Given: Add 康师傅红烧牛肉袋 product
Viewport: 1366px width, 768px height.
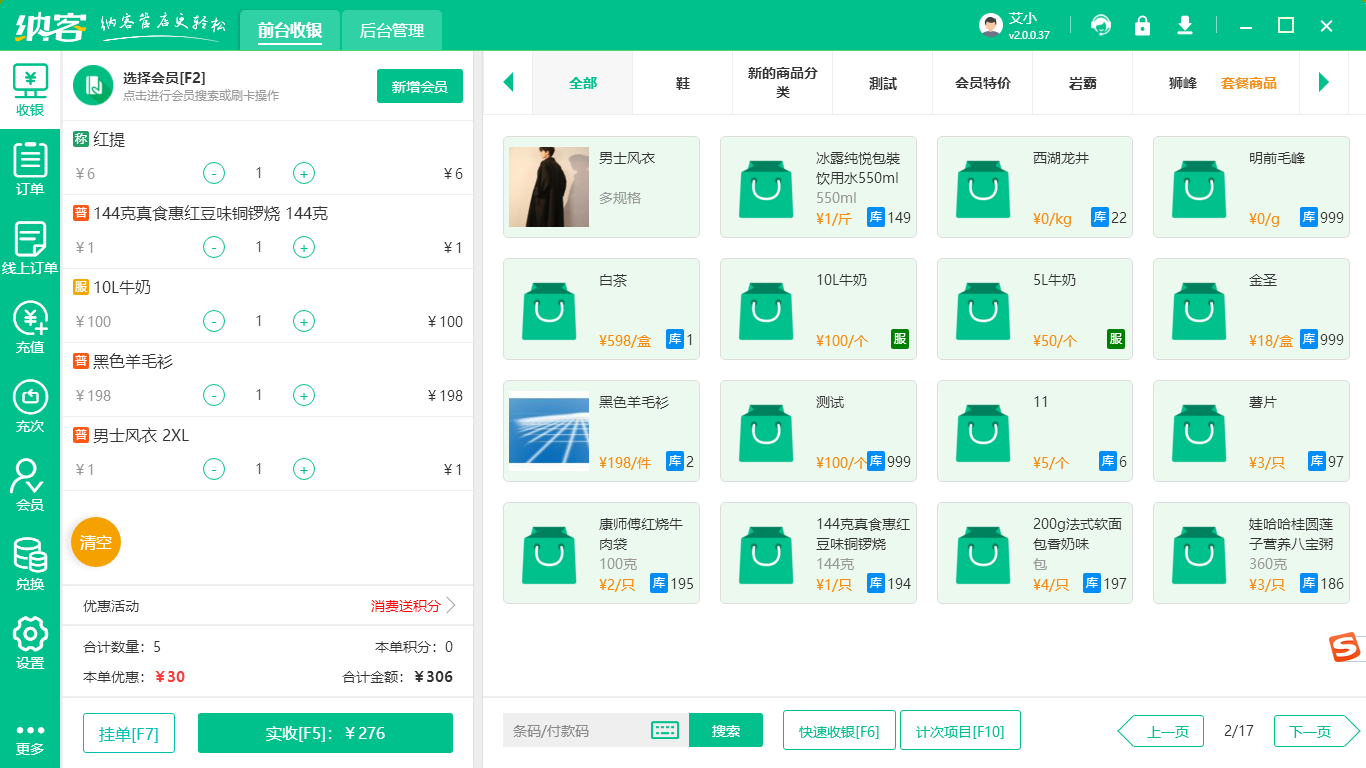Looking at the screenshot, I should [601, 553].
